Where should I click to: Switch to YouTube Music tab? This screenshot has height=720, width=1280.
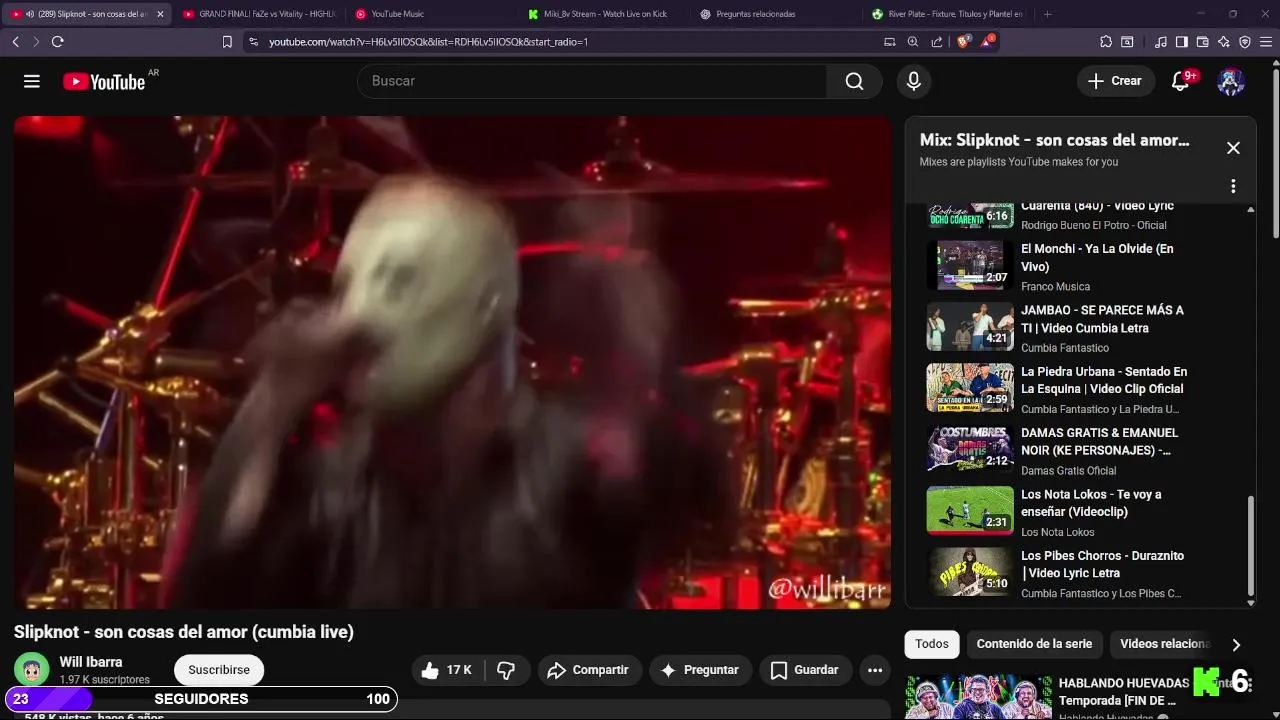tap(432, 14)
